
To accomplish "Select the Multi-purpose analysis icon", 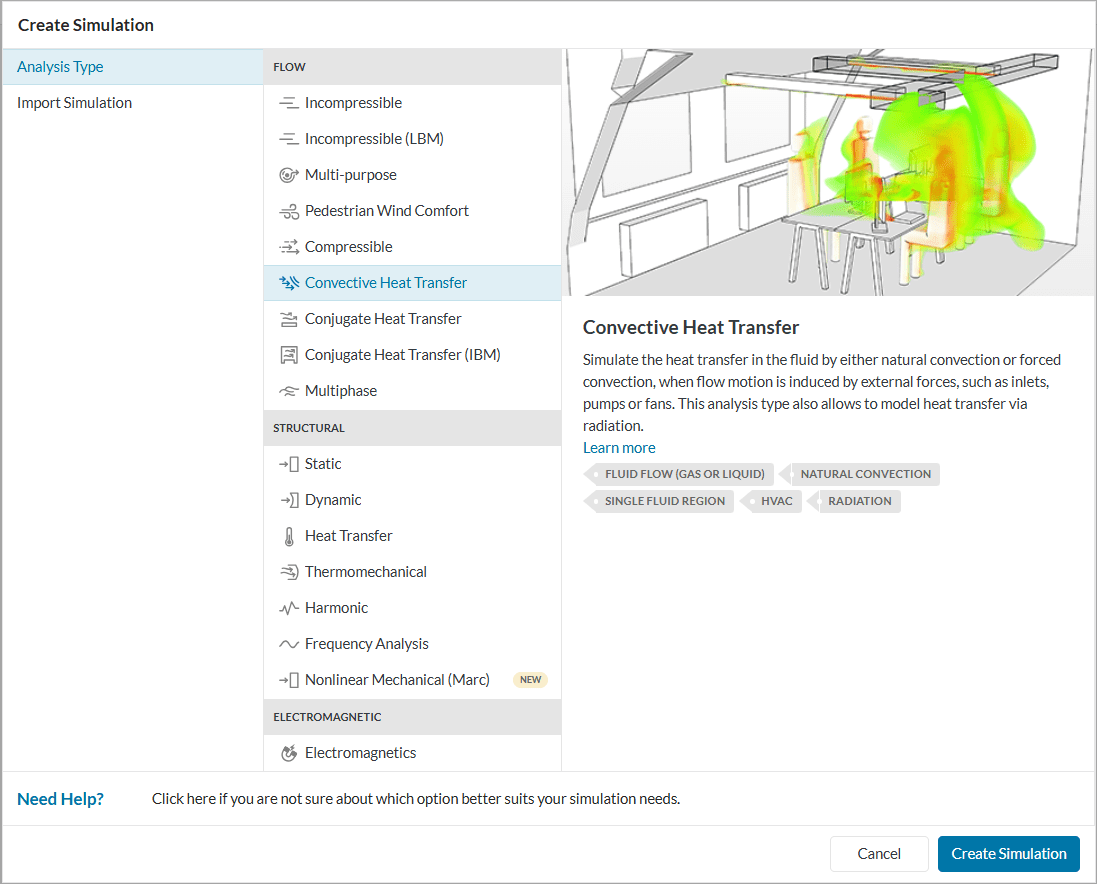I will [x=288, y=175].
